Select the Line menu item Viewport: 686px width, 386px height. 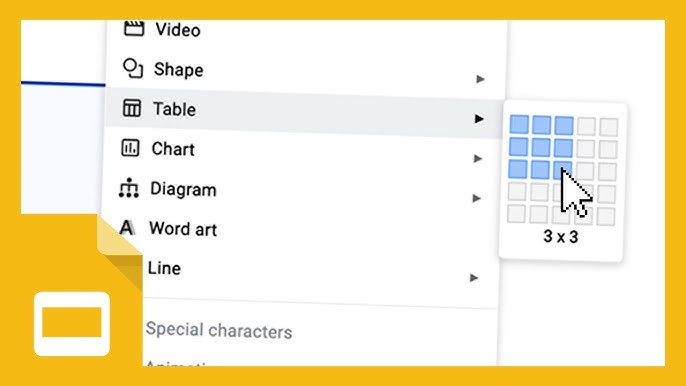(164, 268)
